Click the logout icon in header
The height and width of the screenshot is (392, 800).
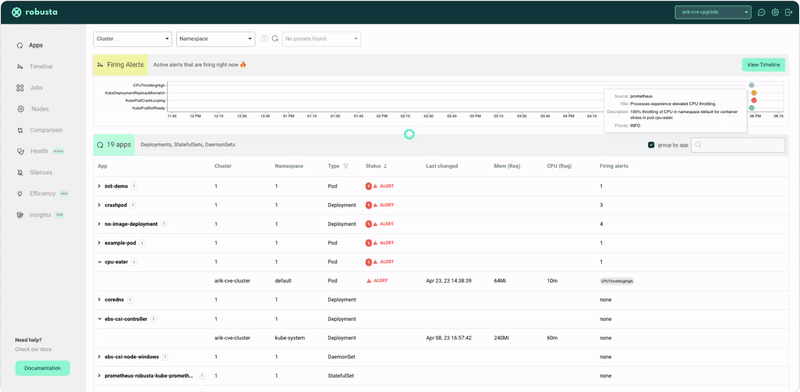789,12
